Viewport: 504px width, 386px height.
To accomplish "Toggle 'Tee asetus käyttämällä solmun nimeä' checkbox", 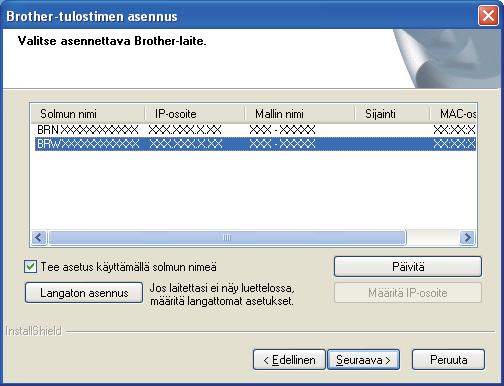I will point(30,267).
